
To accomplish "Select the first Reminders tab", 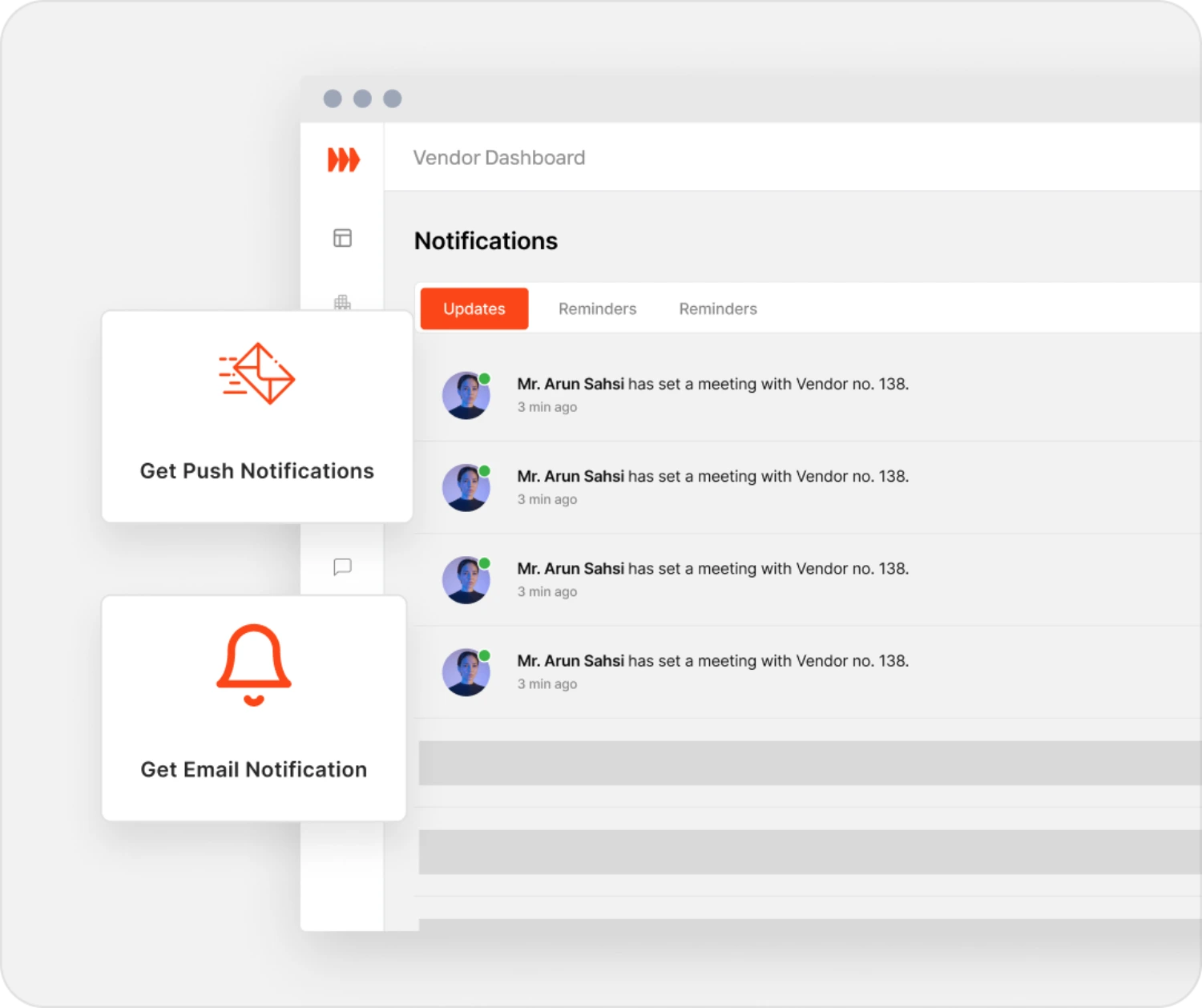I will tap(597, 308).
